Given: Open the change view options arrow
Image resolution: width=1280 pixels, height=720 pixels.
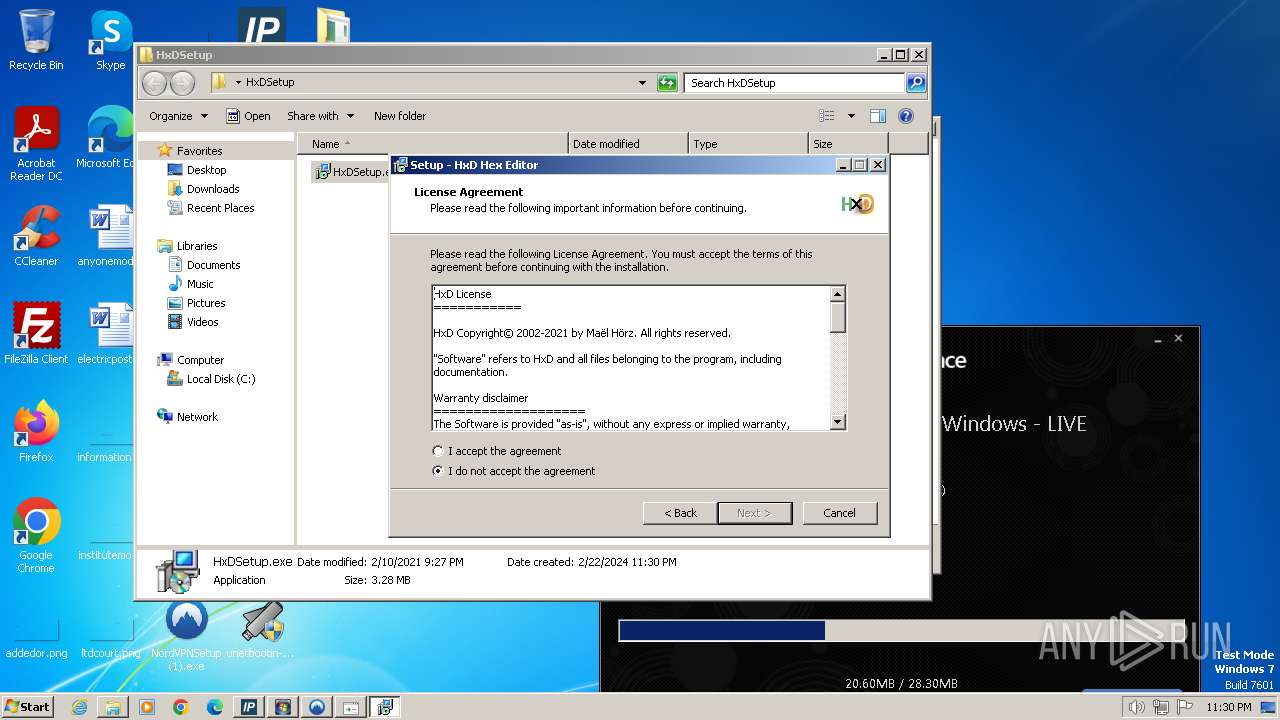Looking at the screenshot, I should pos(851,116).
